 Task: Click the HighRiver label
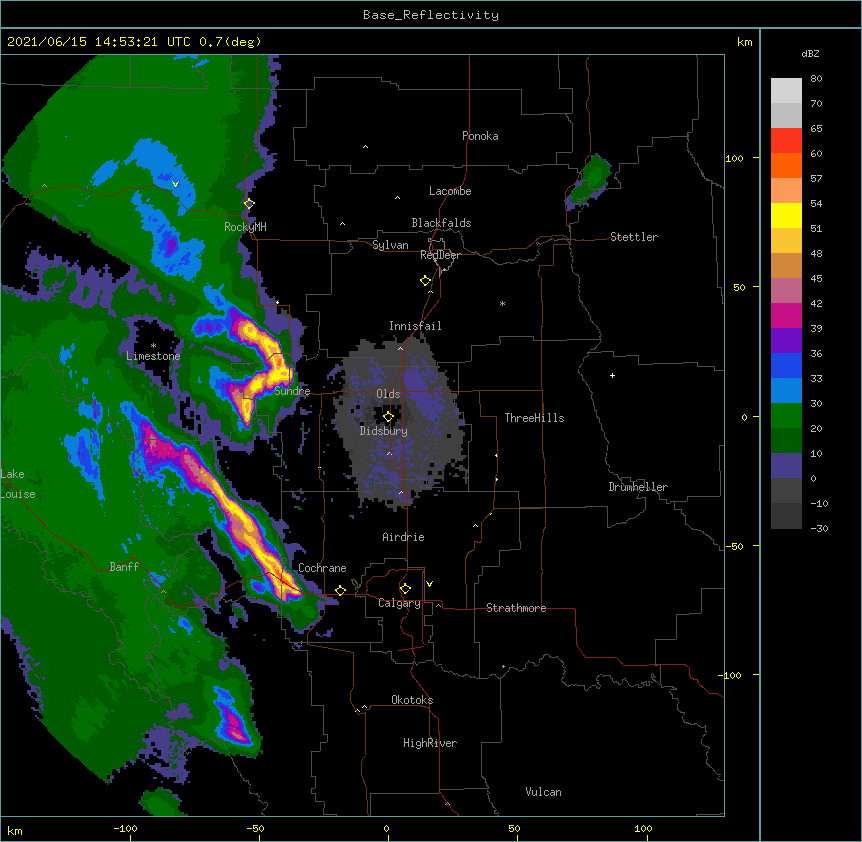pos(430,743)
